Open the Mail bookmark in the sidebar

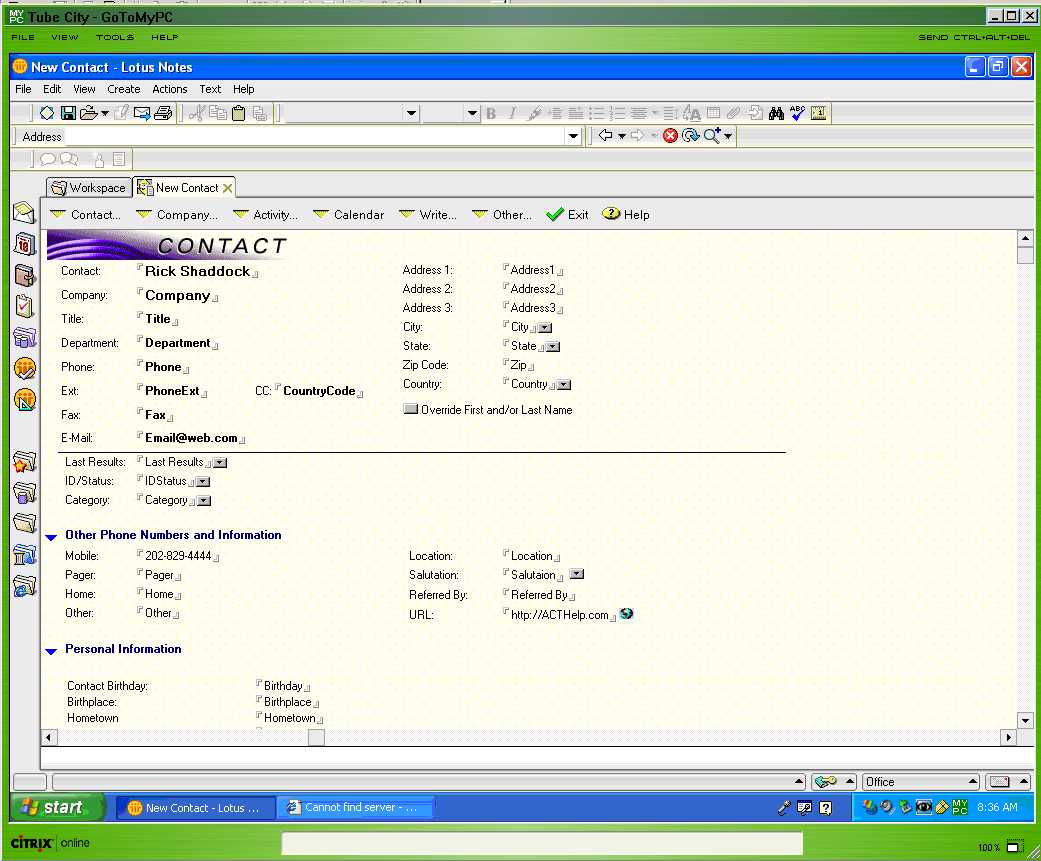click(24, 212)
